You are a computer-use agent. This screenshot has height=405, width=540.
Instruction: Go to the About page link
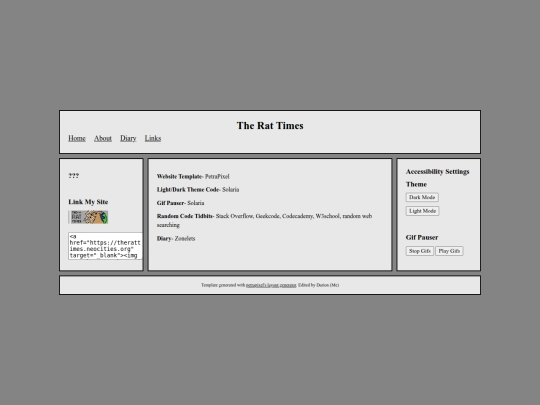[x=103, y=138]
